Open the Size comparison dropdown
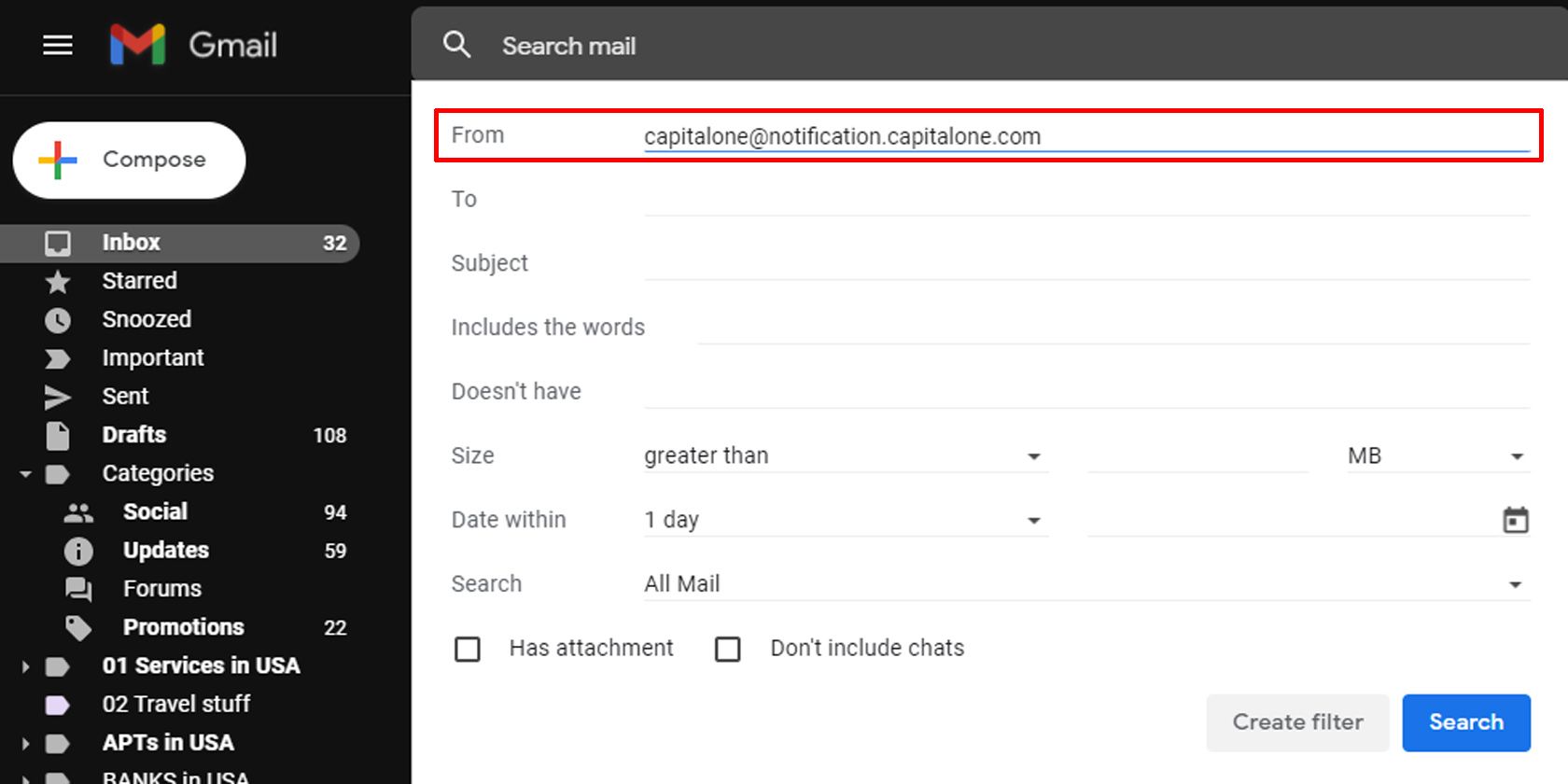The image size is (1568, 784). pyautogui.click(x=846, y=455)
